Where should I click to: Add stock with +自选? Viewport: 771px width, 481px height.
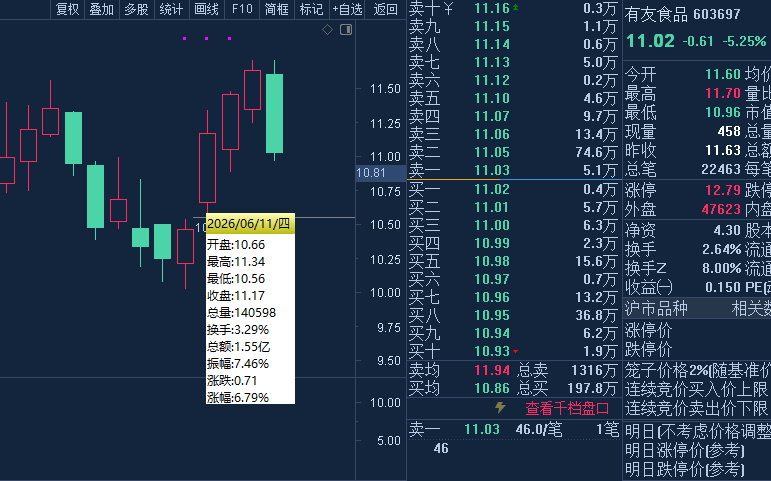347,9
